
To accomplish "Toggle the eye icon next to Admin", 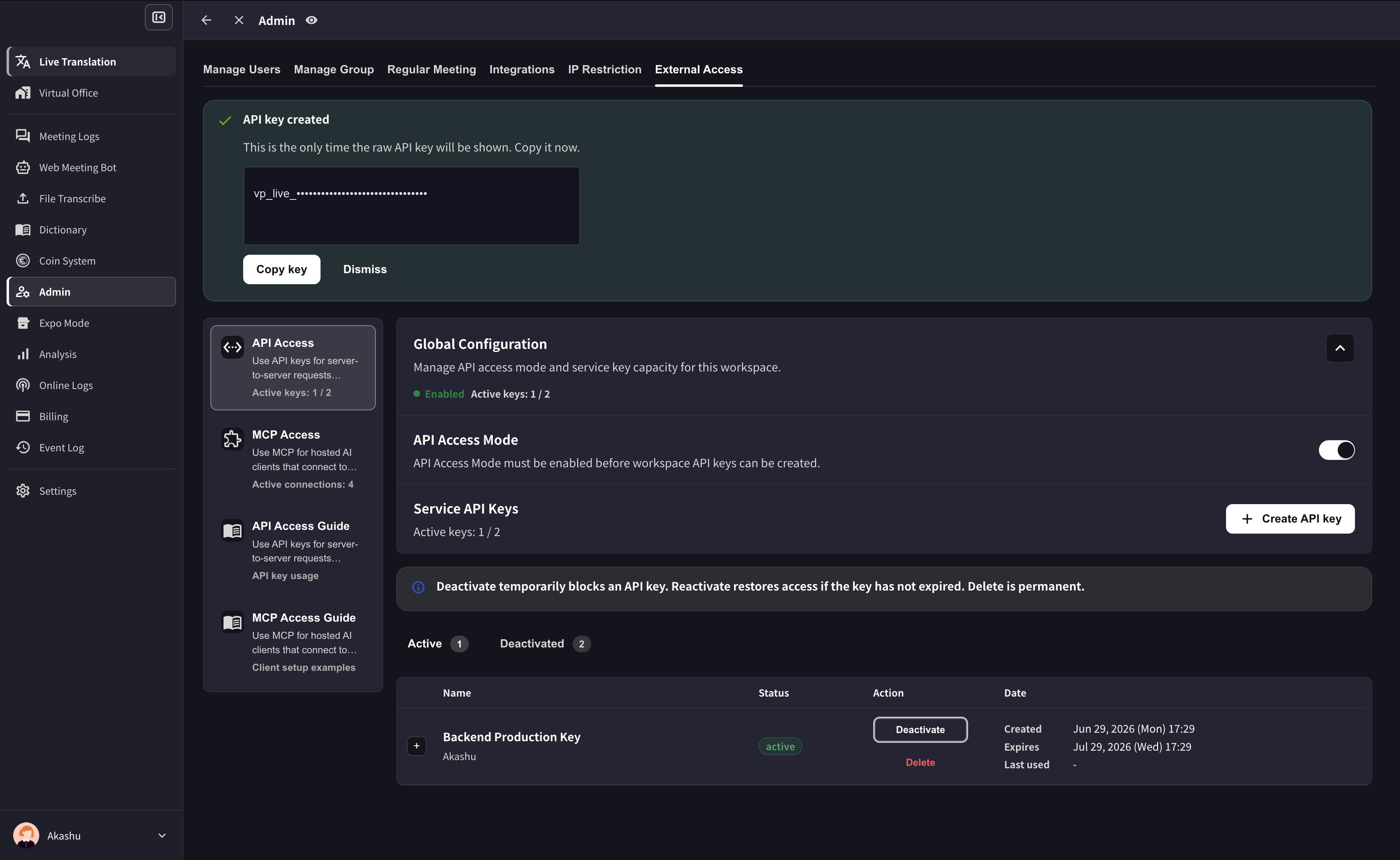I will tap(312, 20).
